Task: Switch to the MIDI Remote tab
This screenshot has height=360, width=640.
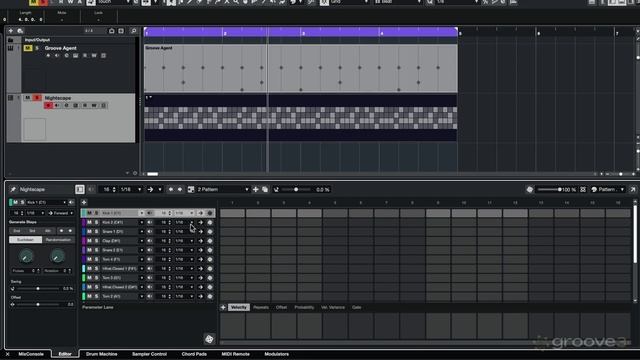Action: pyautogui.click(x=236, y=354)
